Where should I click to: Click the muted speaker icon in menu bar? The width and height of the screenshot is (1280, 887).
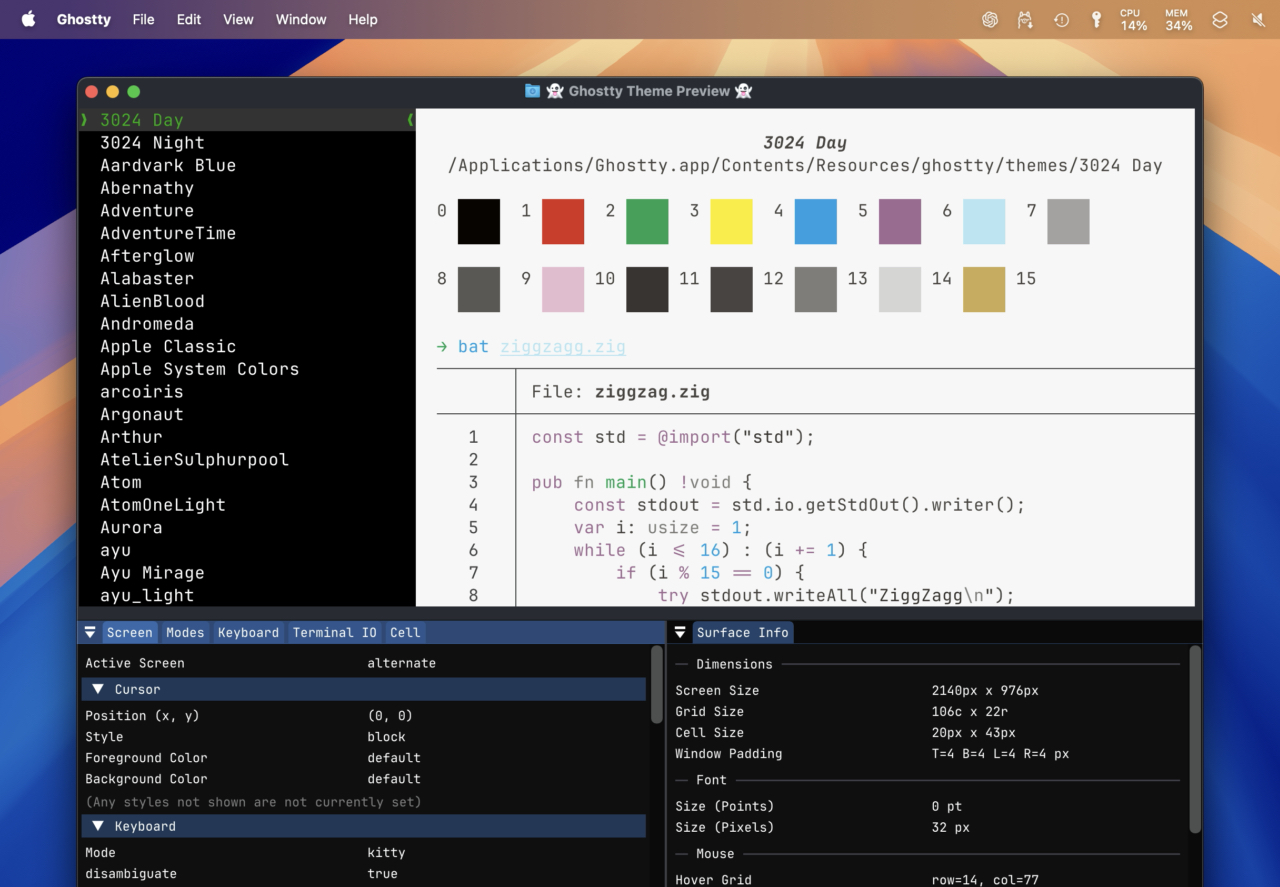(1257, 19)
